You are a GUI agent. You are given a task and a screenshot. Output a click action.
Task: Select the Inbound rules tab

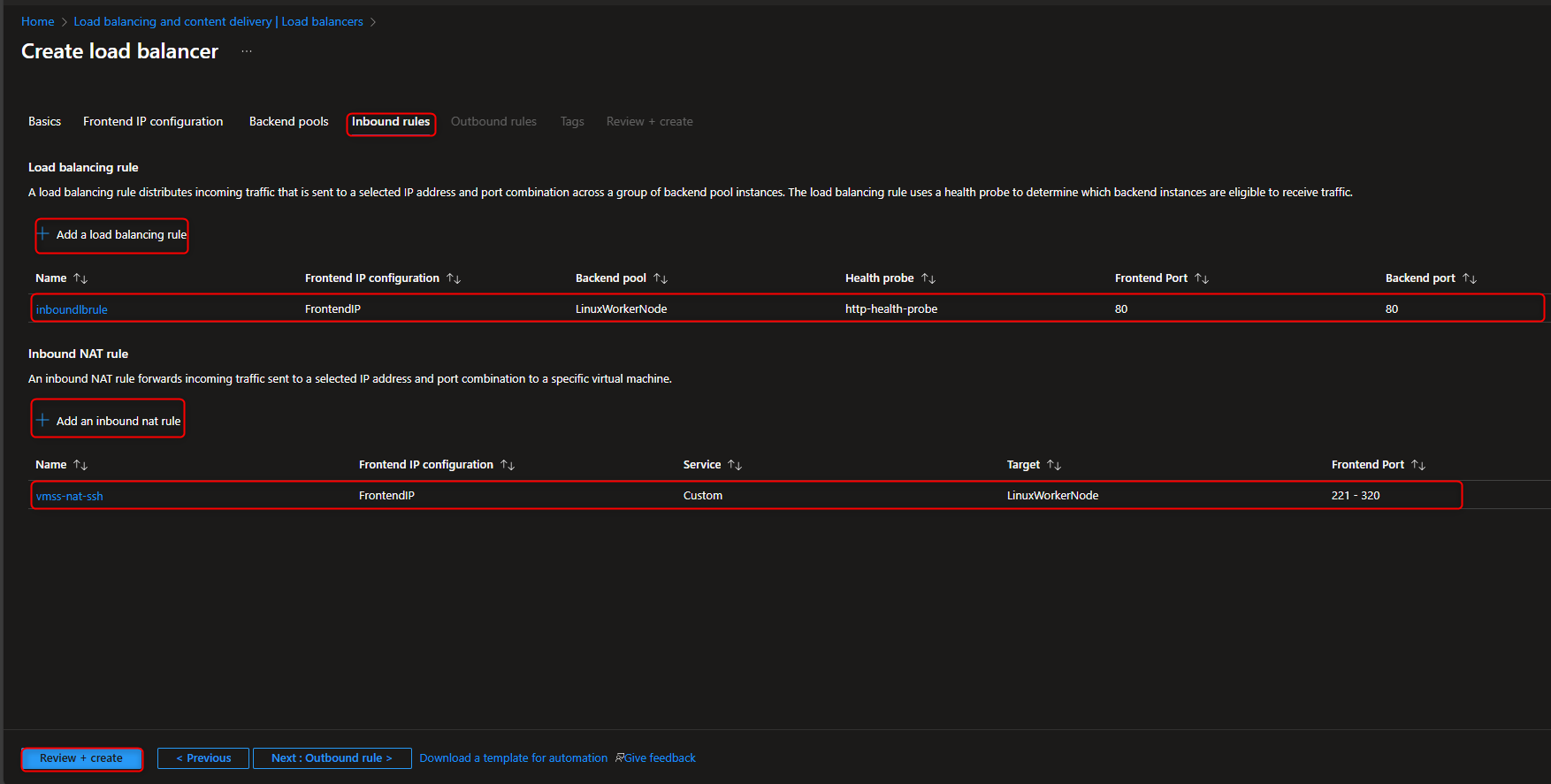click(x=391, y=122)
